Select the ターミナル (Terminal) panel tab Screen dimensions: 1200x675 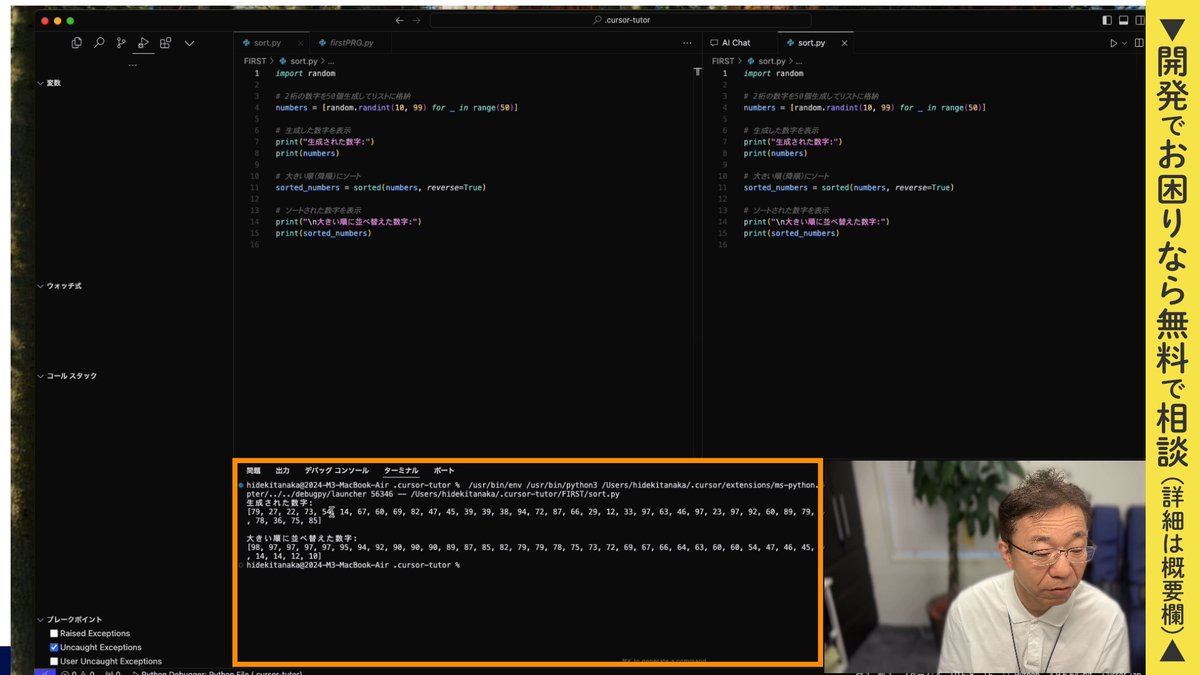(x=401, y=470)
